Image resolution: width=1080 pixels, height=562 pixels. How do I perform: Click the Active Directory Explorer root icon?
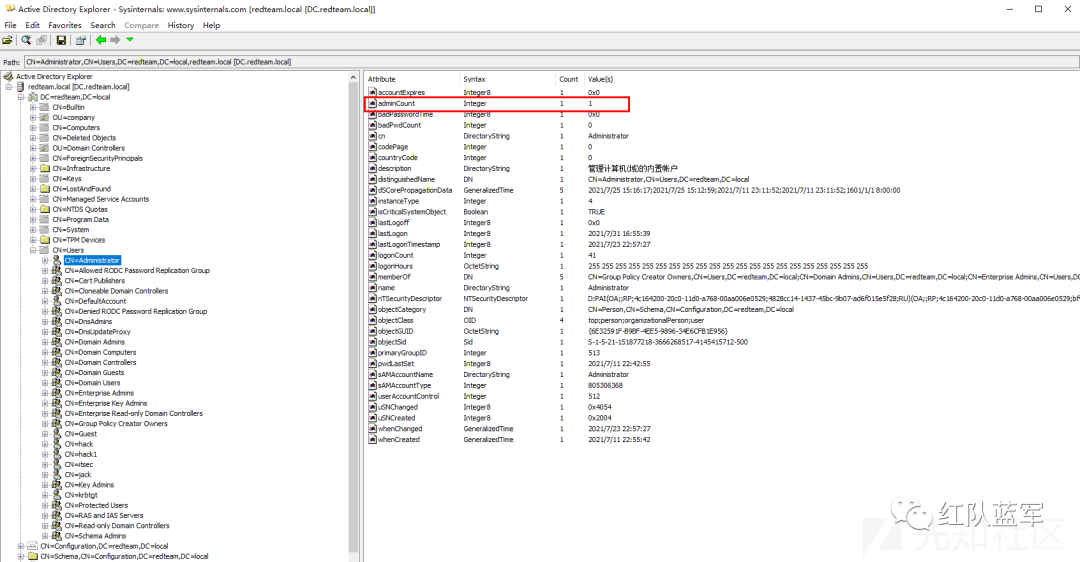click(9, 76)
